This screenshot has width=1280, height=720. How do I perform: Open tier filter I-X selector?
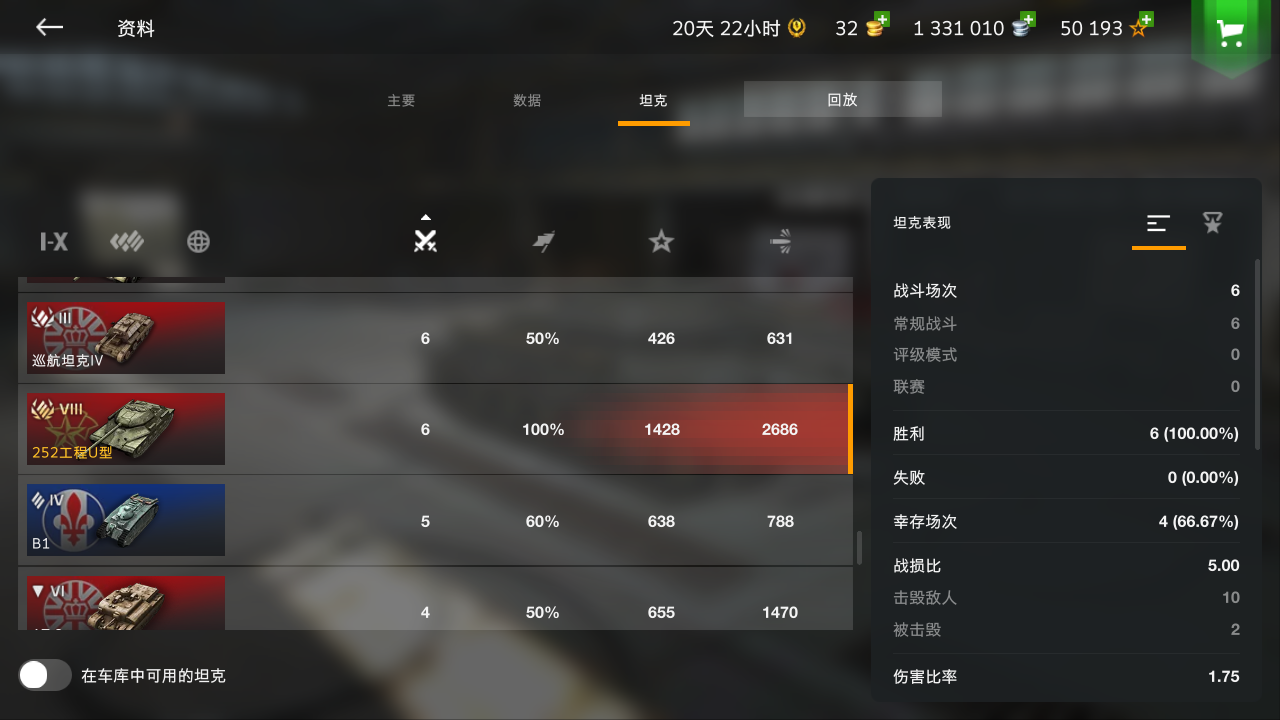pyautogui.click(x=54, y=241)
